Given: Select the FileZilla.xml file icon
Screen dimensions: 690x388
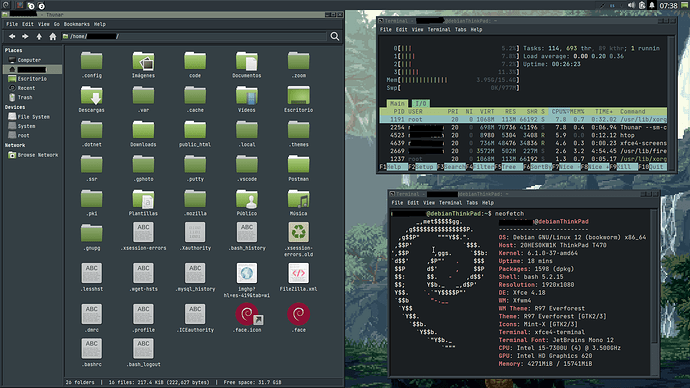Looking at the screenshot, I should click(298, 273).
